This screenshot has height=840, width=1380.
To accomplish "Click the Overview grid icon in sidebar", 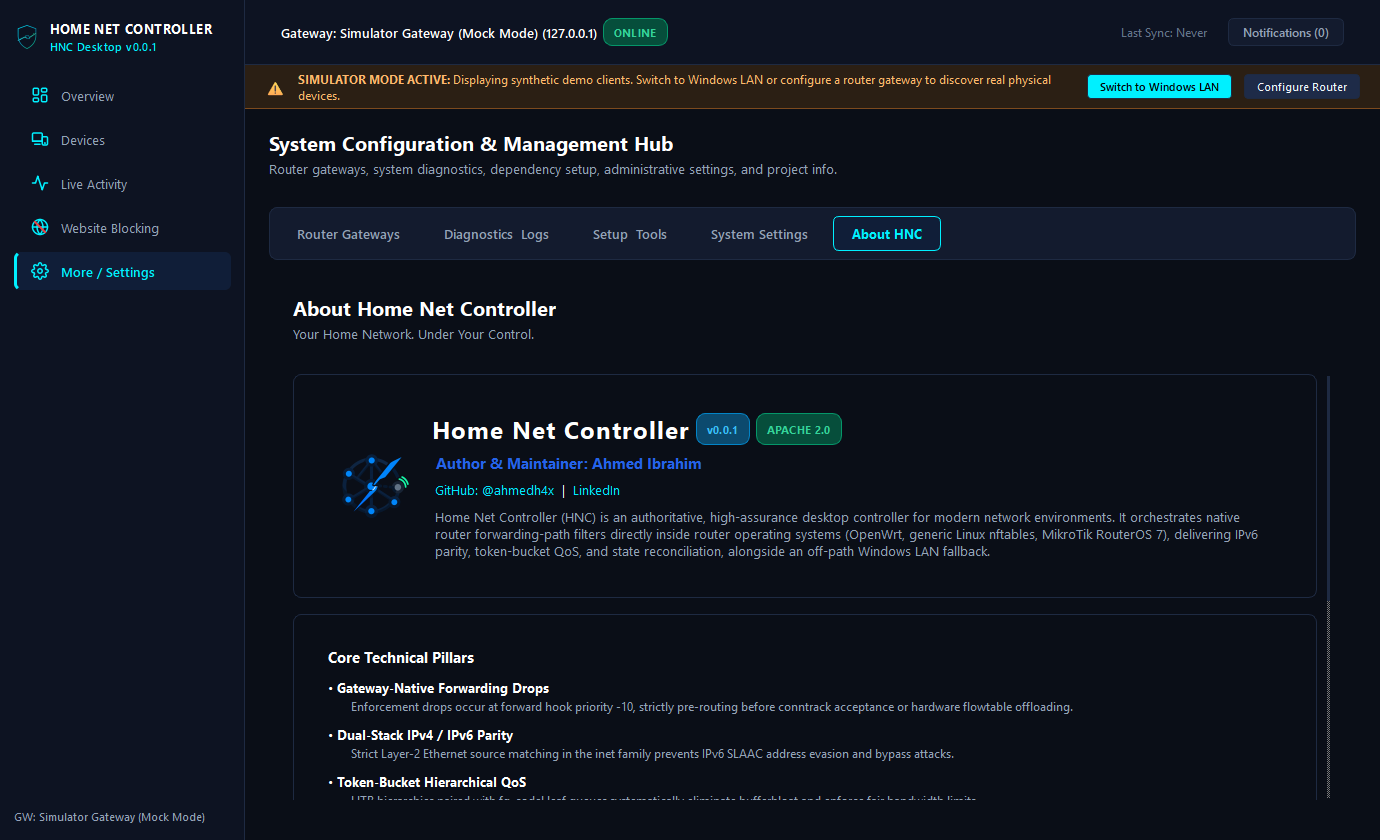I will [40, 96].
